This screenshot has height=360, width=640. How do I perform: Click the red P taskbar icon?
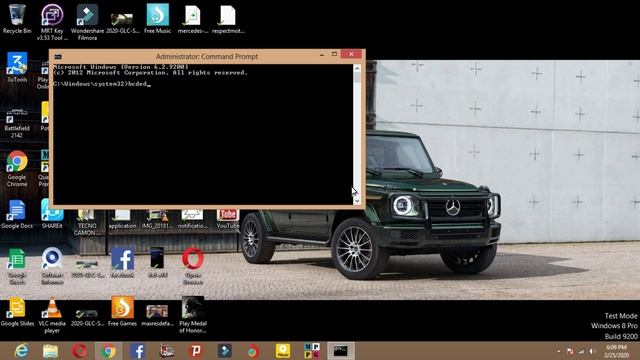pyautogui.click(x=196, y=351)
